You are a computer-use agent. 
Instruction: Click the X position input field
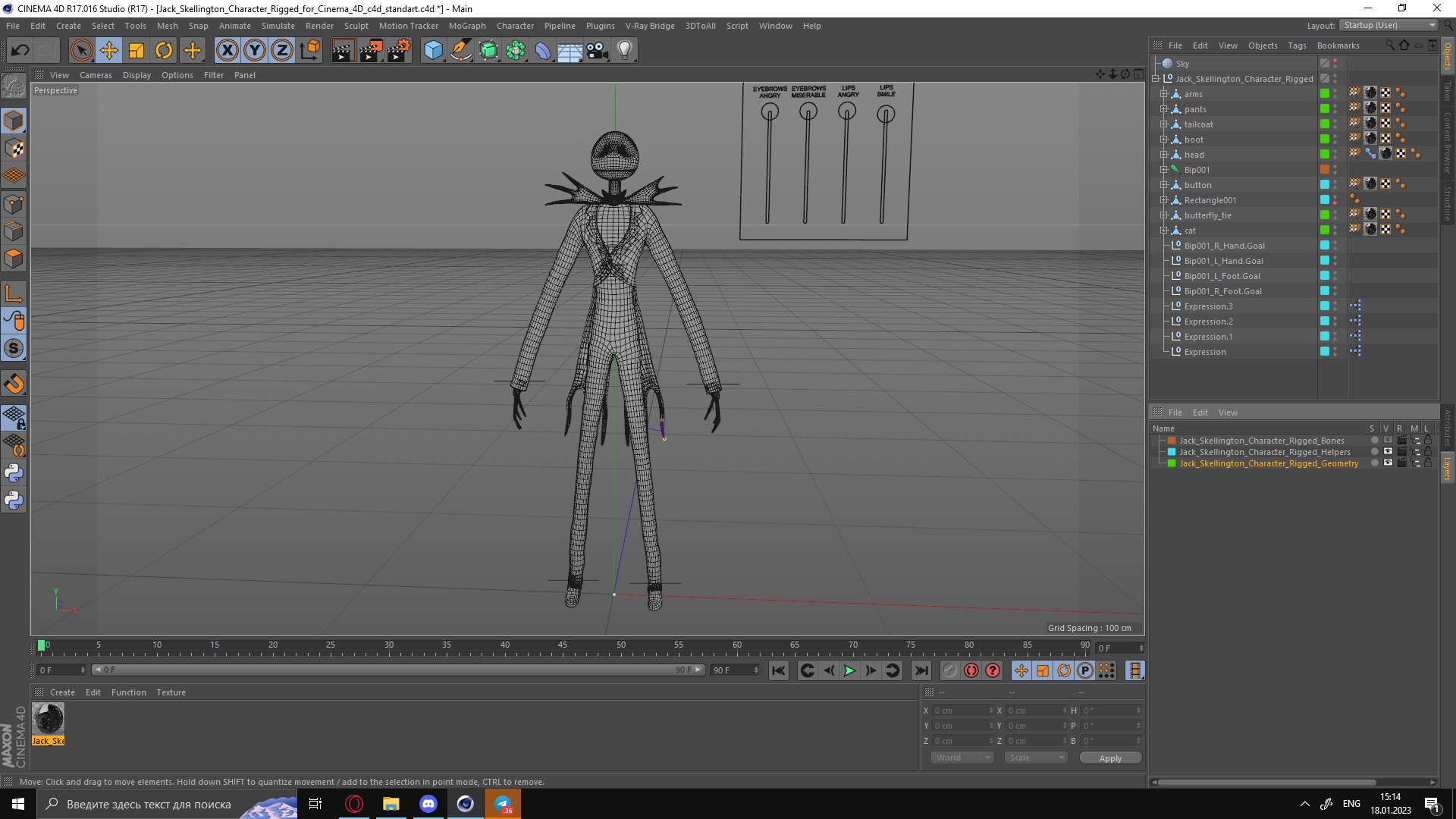pos(962,711)
